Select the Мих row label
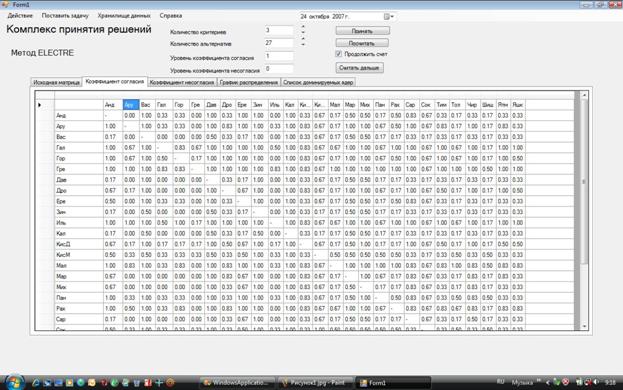Screen dimensions: 623x390 [79, 287]
